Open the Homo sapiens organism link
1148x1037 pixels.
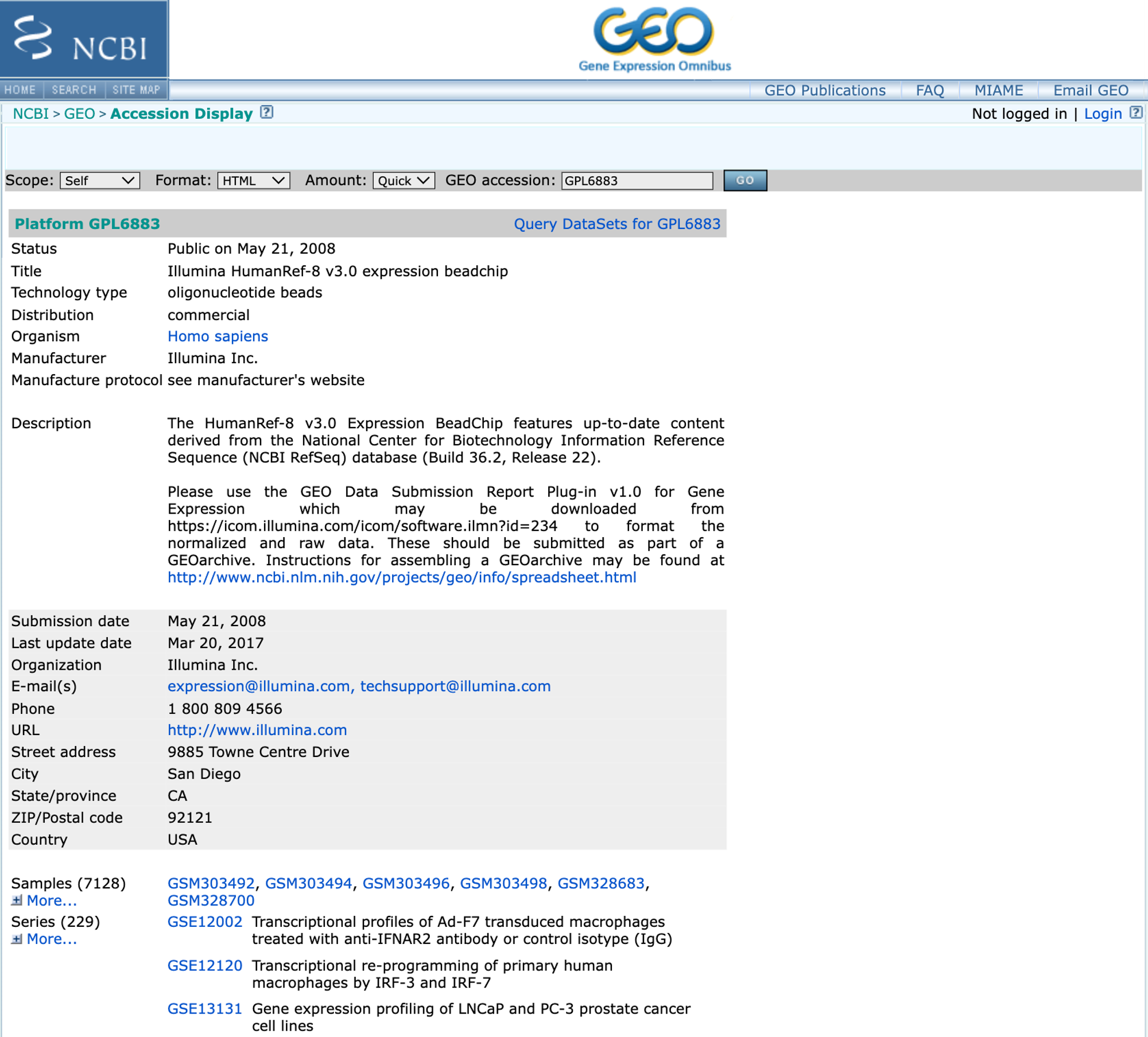pyautogui.click(x=218, y=336)
